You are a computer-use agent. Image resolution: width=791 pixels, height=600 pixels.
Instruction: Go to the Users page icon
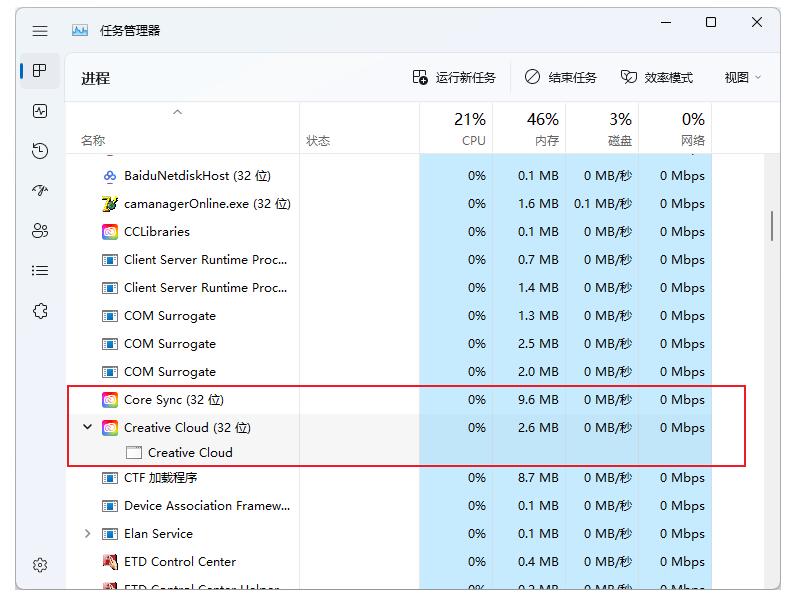pyautogui.click(x=40, y=231)
